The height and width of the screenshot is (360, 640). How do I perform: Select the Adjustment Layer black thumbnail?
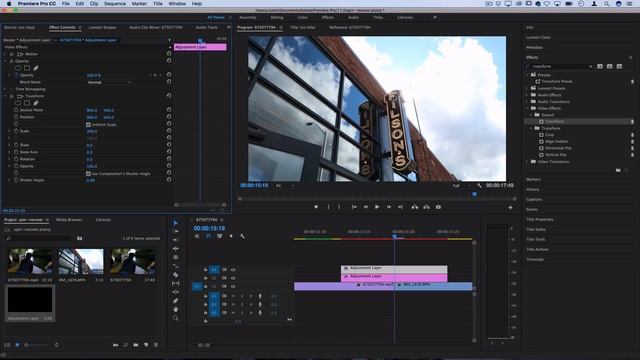click(30, 299)
